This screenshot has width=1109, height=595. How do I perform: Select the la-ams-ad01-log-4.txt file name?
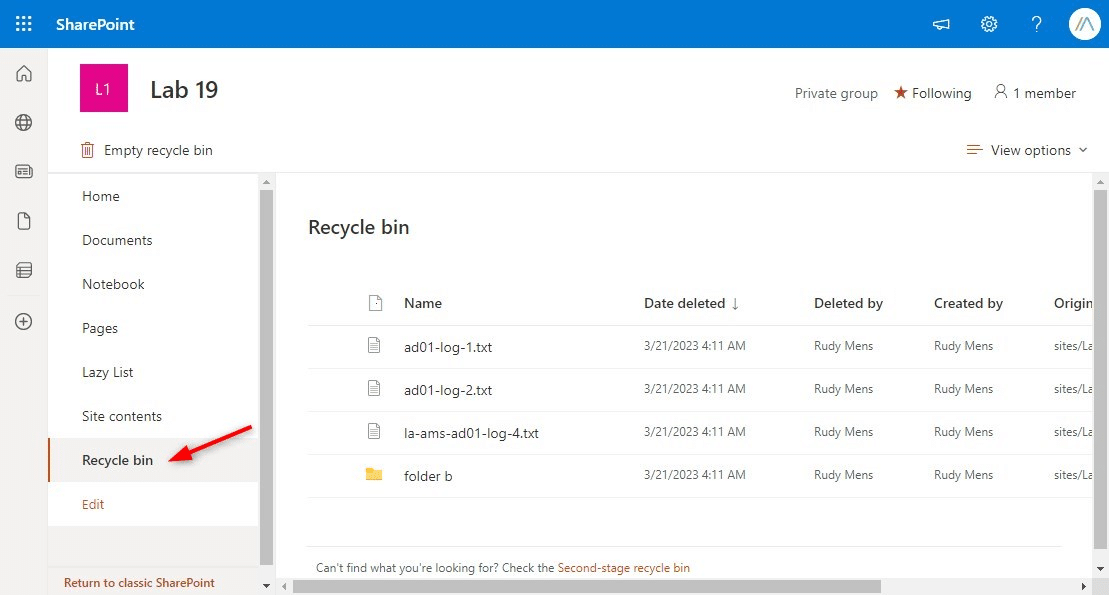pos(471,433)
